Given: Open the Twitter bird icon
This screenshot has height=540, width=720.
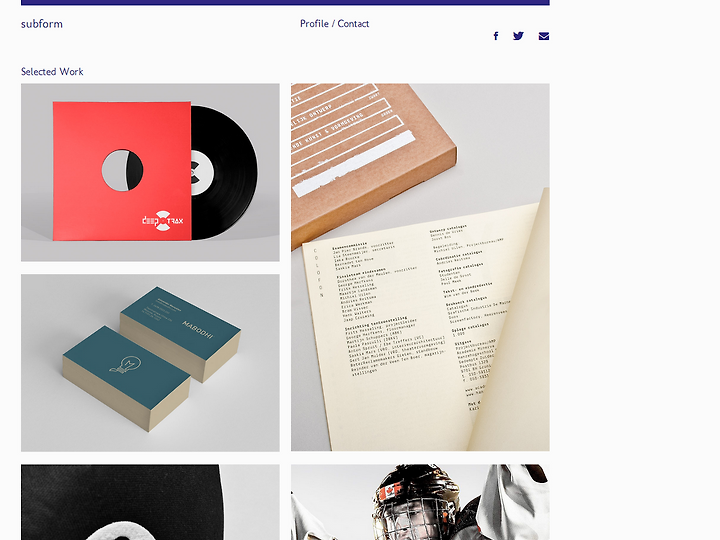Looking at the screenshot, I should click(x=518, y=36).
